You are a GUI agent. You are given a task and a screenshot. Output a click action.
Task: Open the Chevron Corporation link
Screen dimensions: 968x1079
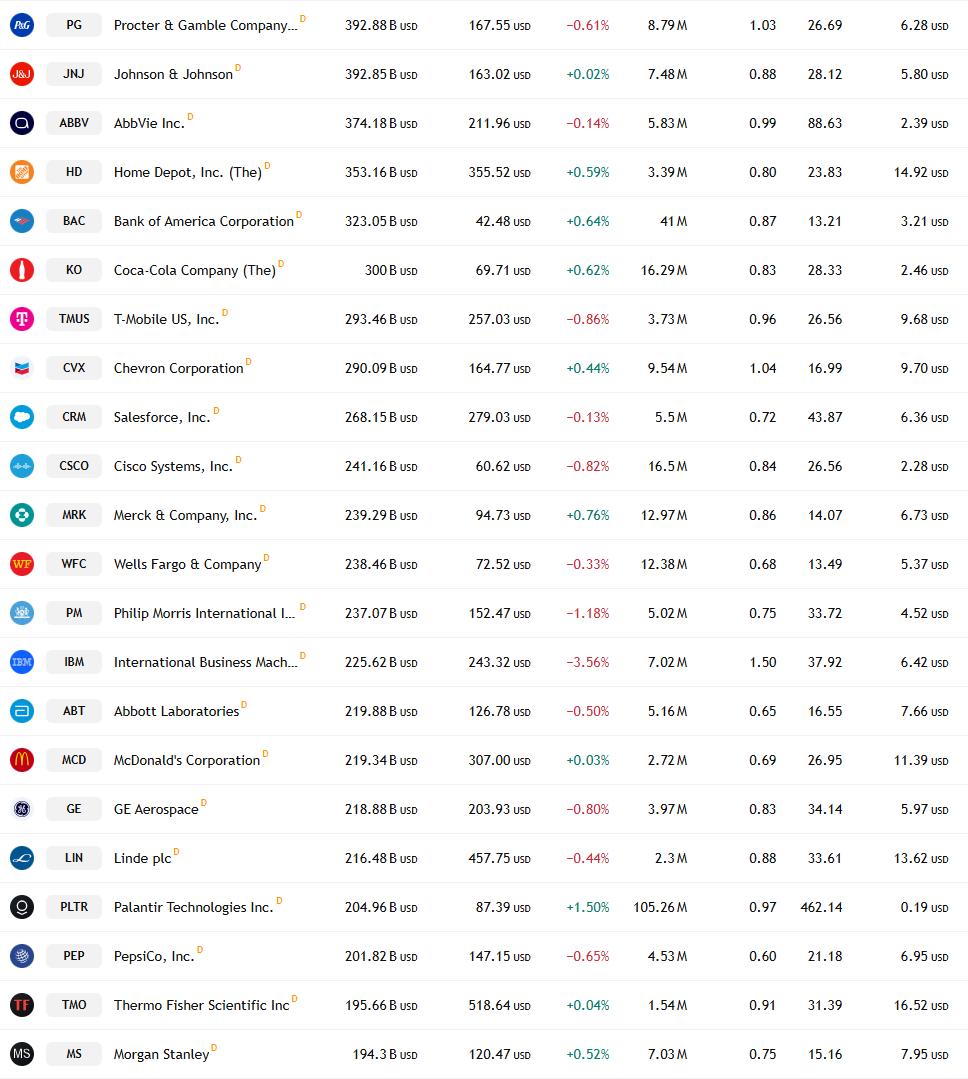[179, 368]
